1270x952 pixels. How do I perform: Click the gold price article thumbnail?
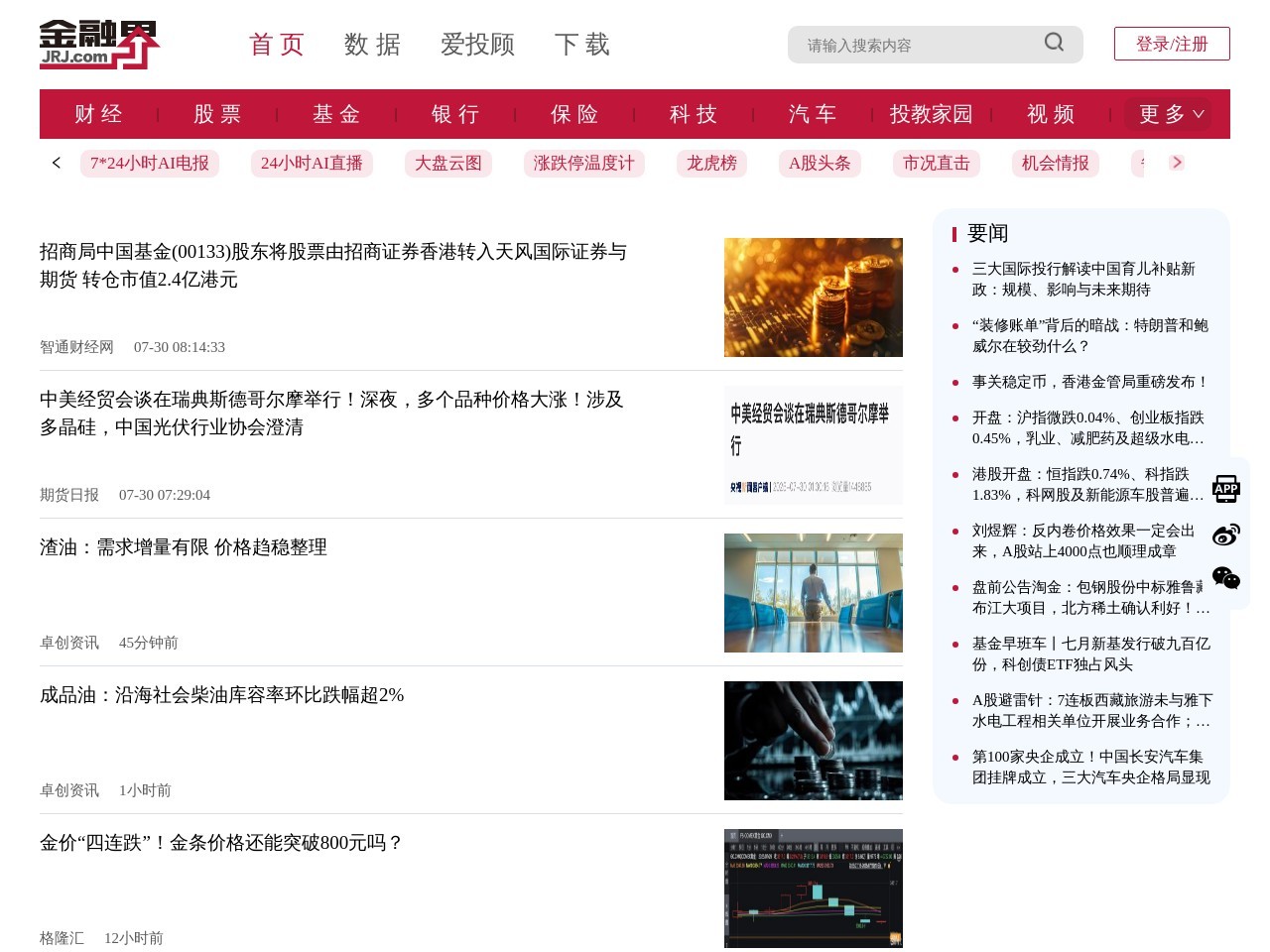(814, 888)
